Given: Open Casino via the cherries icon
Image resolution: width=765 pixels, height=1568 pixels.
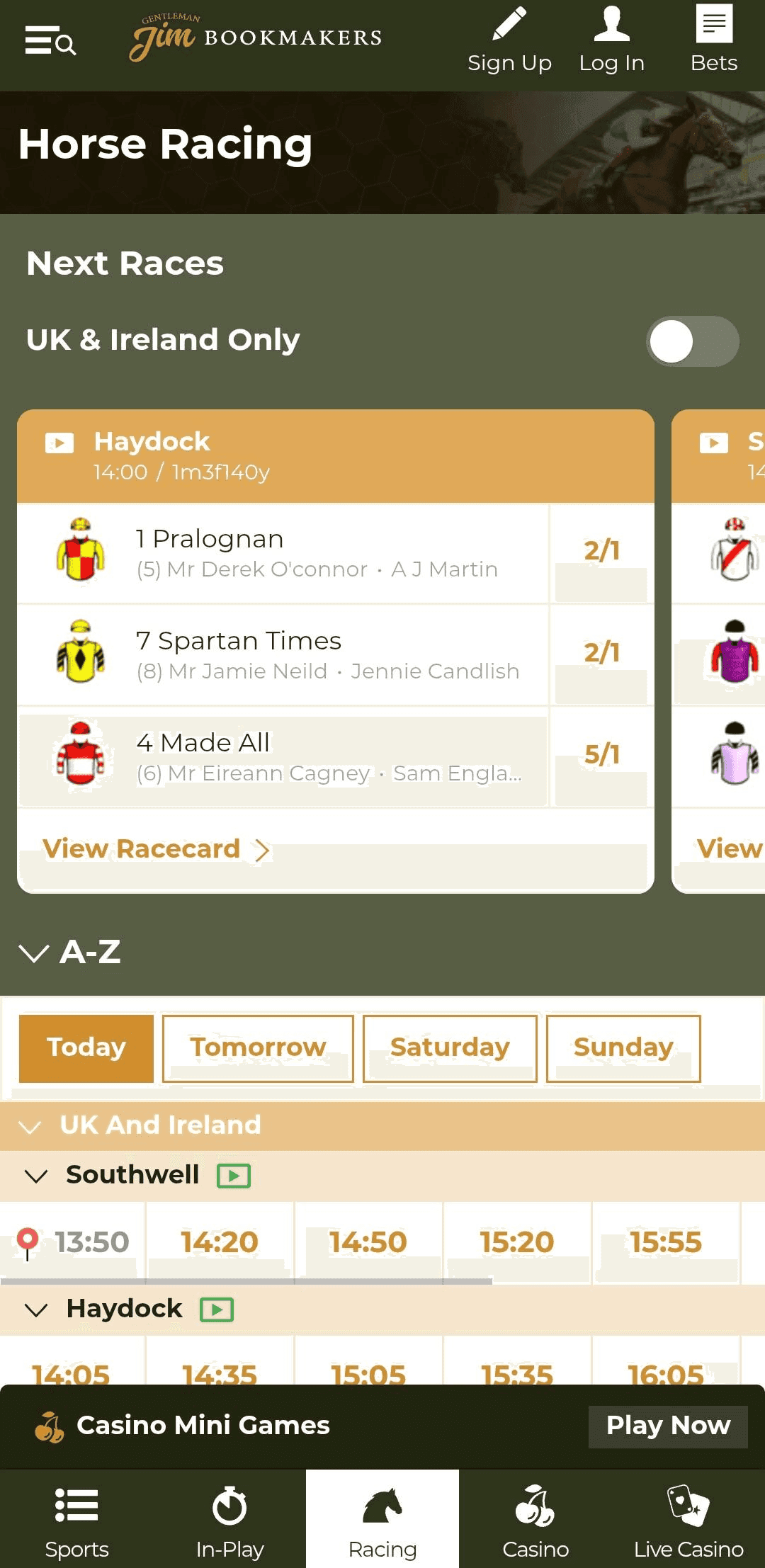Looking at the screenshot, I should [x=535, y=1506].
